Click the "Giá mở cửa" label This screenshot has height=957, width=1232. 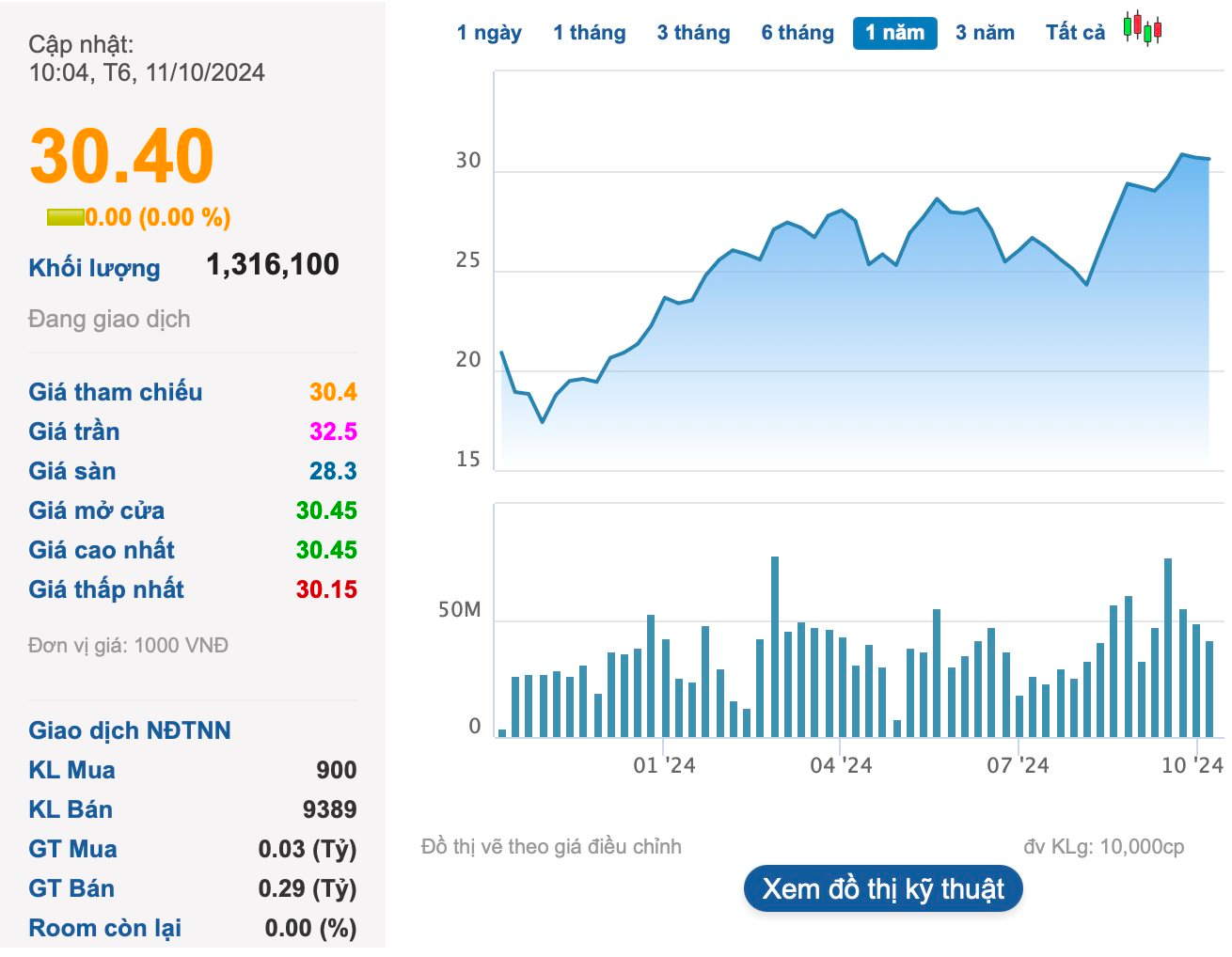[97, 510]
